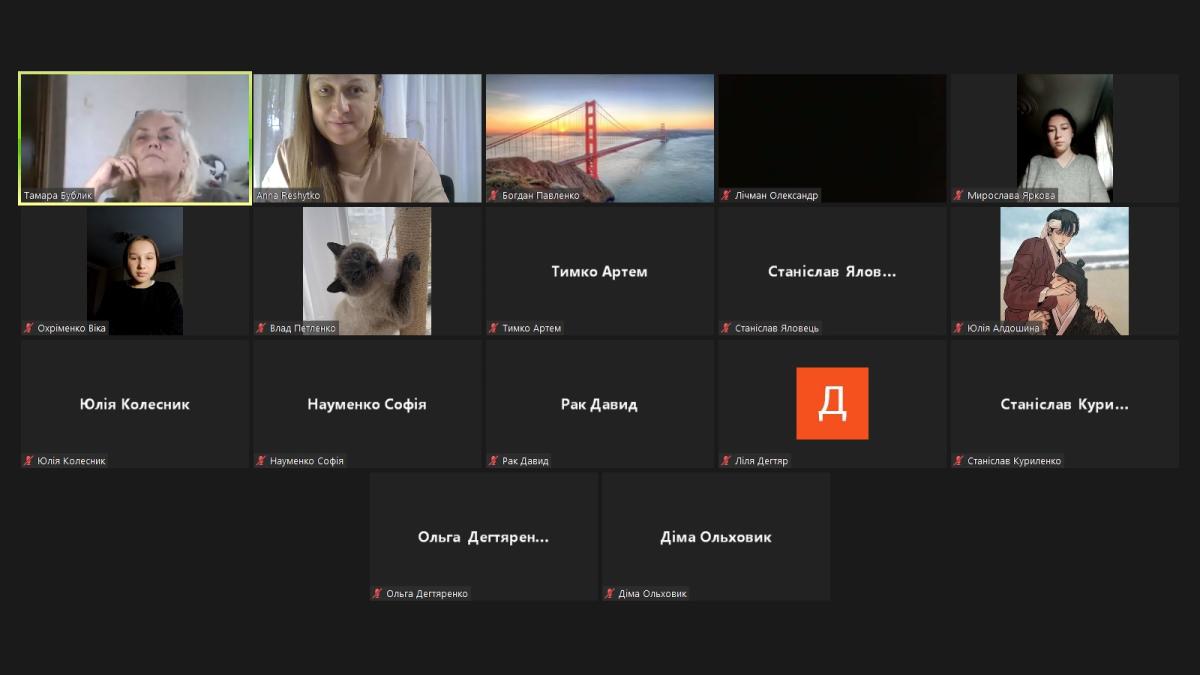Click the Станіслав Яловець bottom name label

click(777, 328)
